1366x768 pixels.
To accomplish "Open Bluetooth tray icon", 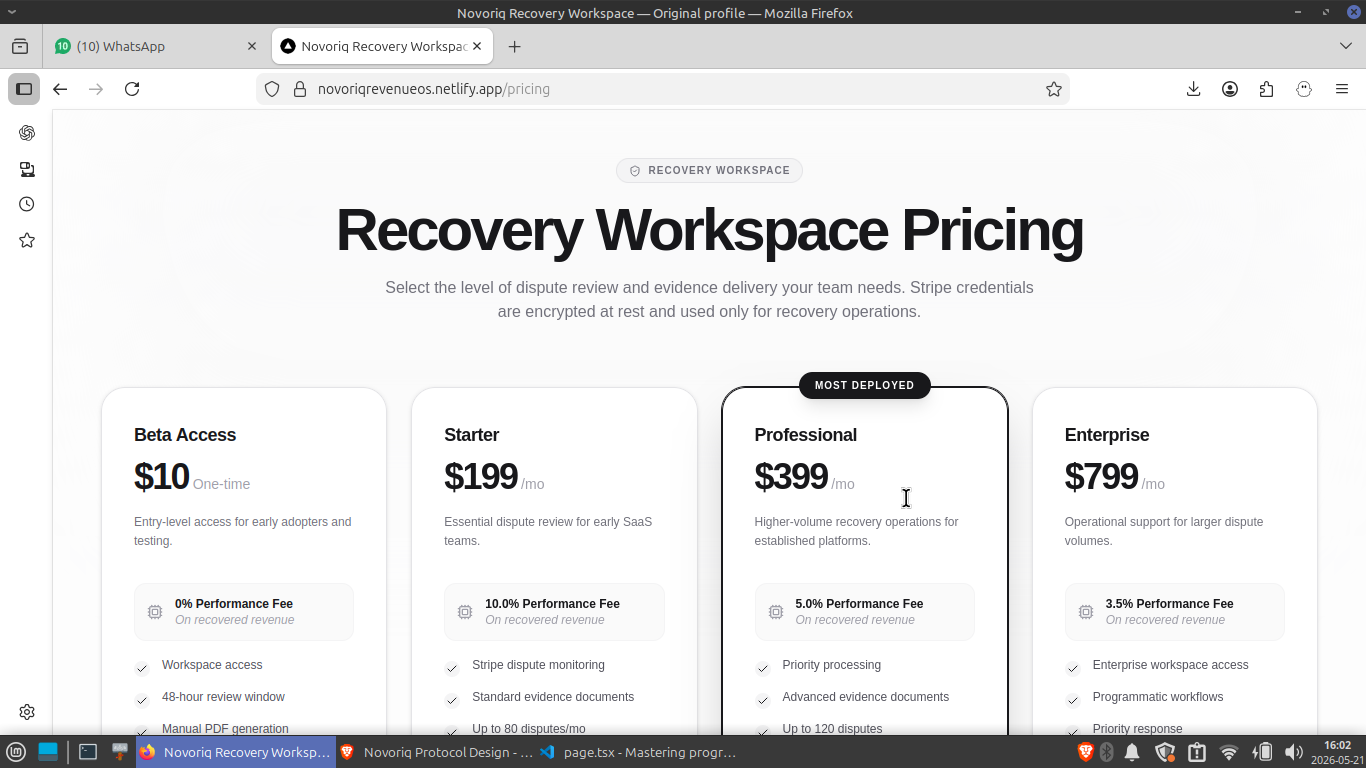I will [1107, 752].
